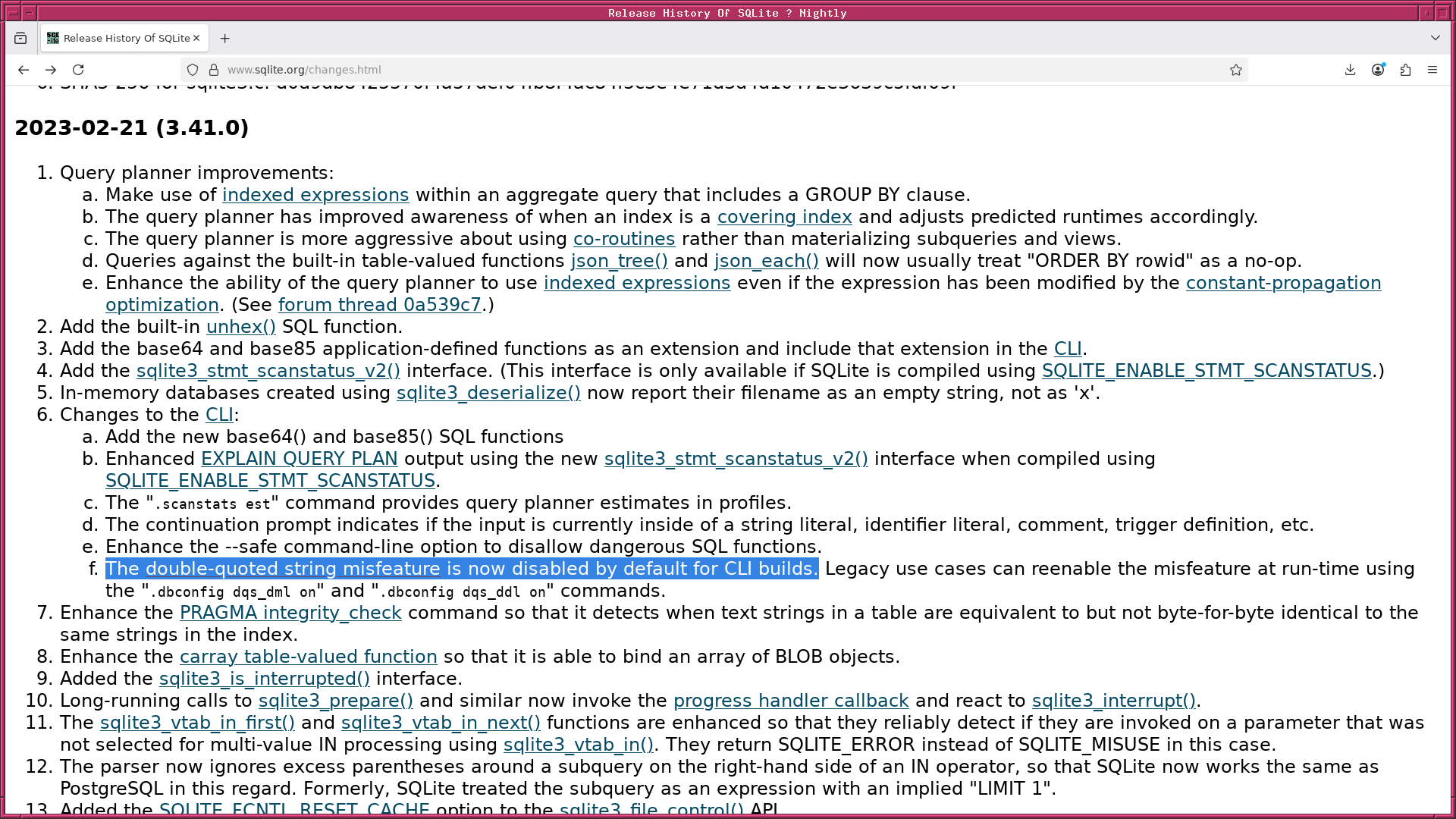The height and width of the screenshot is (819, 1456).
Task: Bookmark this page with the star icon
Action: pyautogui.click(x=1236, y=69)
